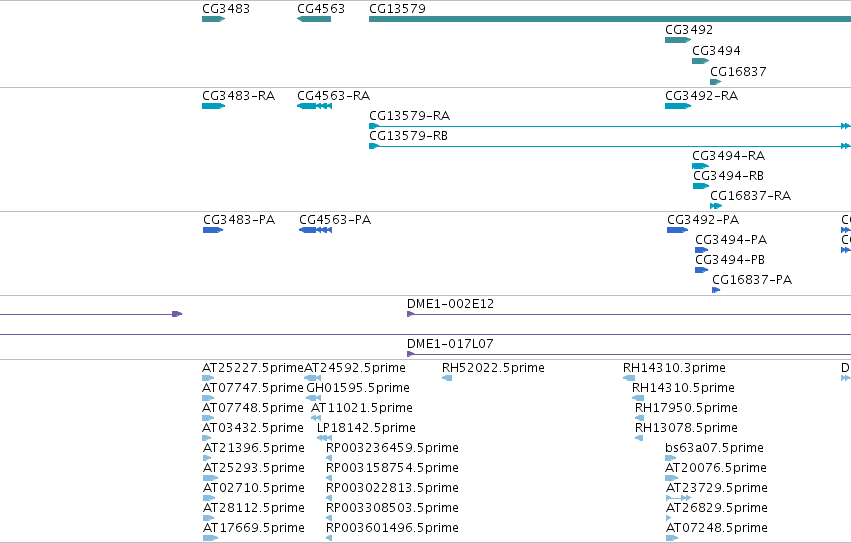
Task: Click the RH13078.5prime label
Action: click(686, 428)
